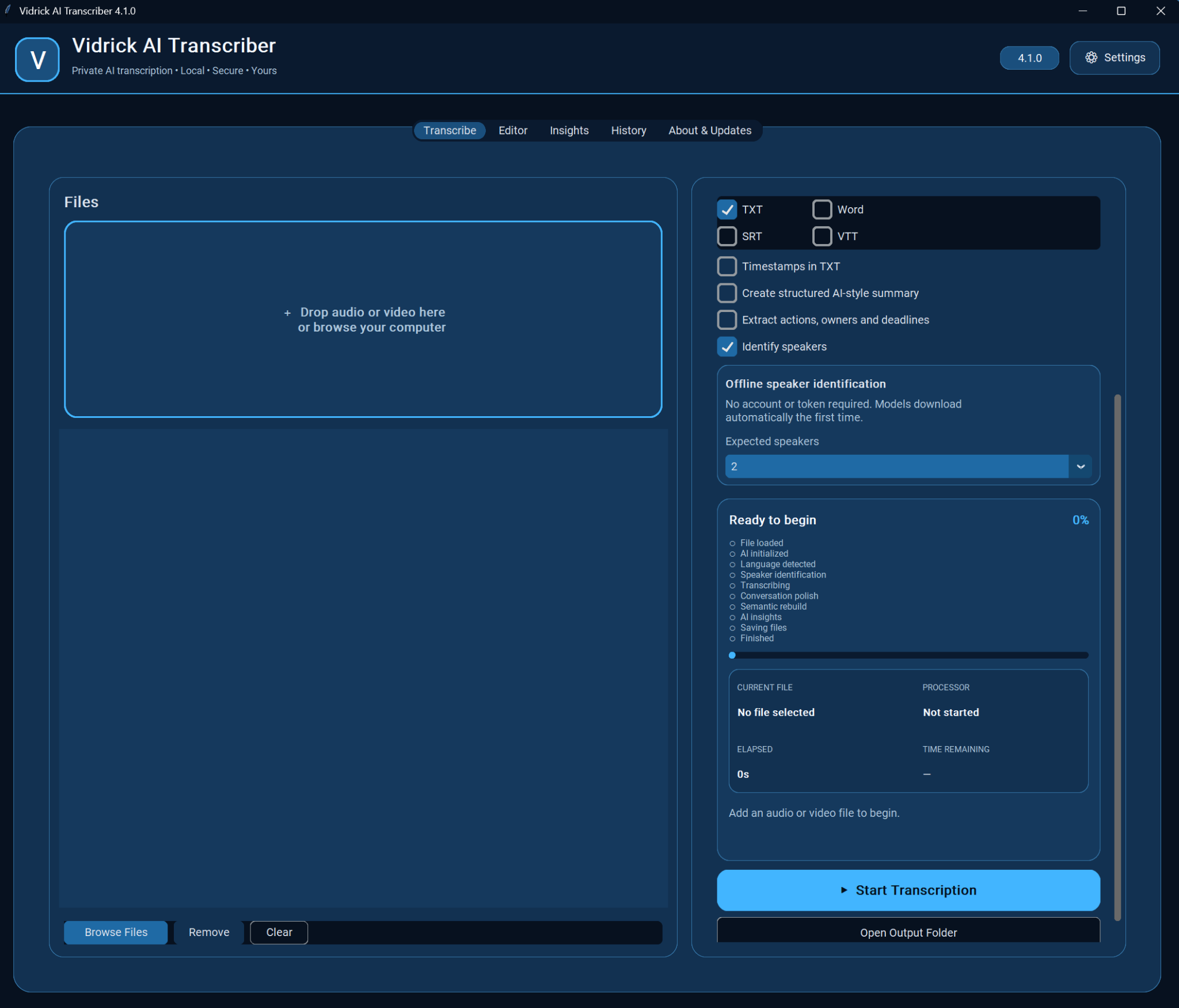
Task: Start Transcription
Action: coord(908,890)
